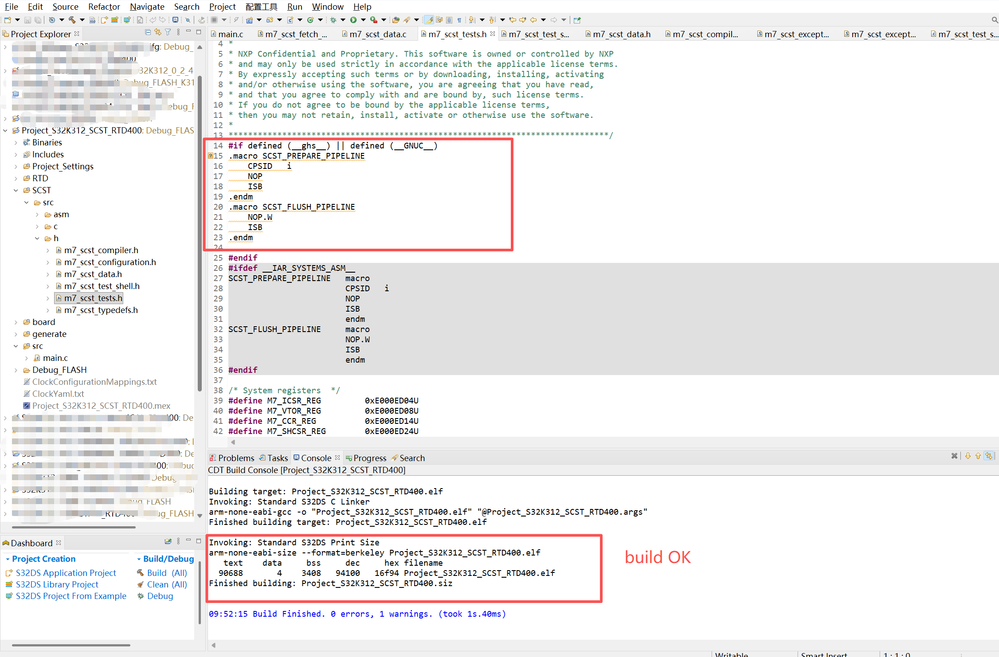Click the Filter icon in Project Explorer
Screen dimensions: 999x657
click(x=168, y=32)
